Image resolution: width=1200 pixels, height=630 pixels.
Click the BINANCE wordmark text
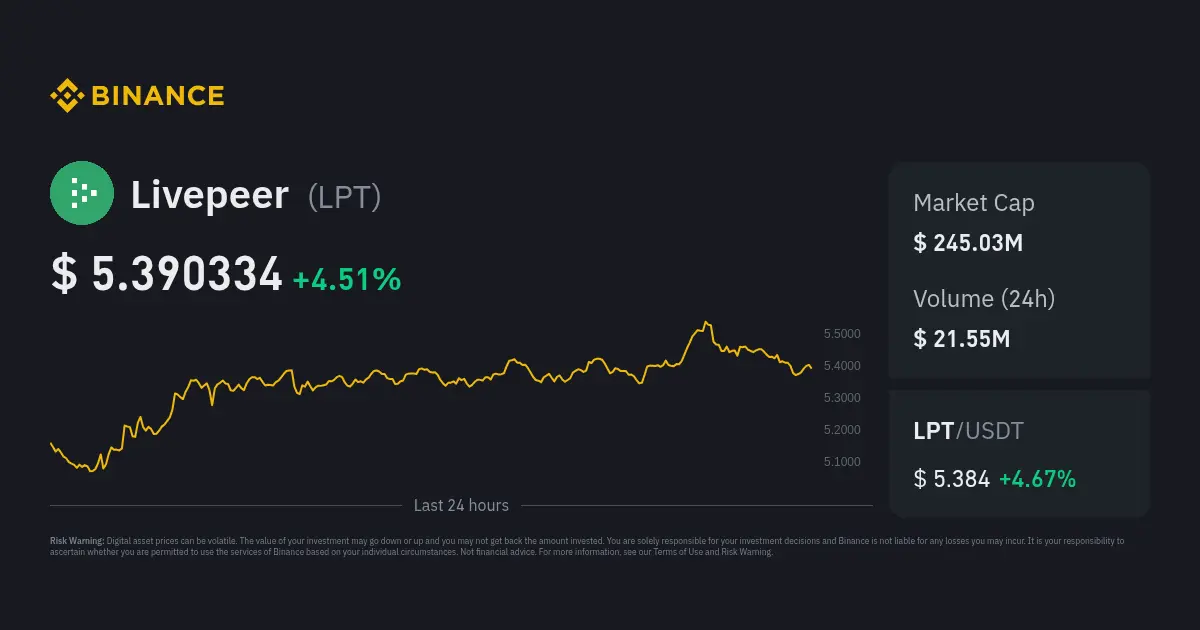[x=157, y=96]
